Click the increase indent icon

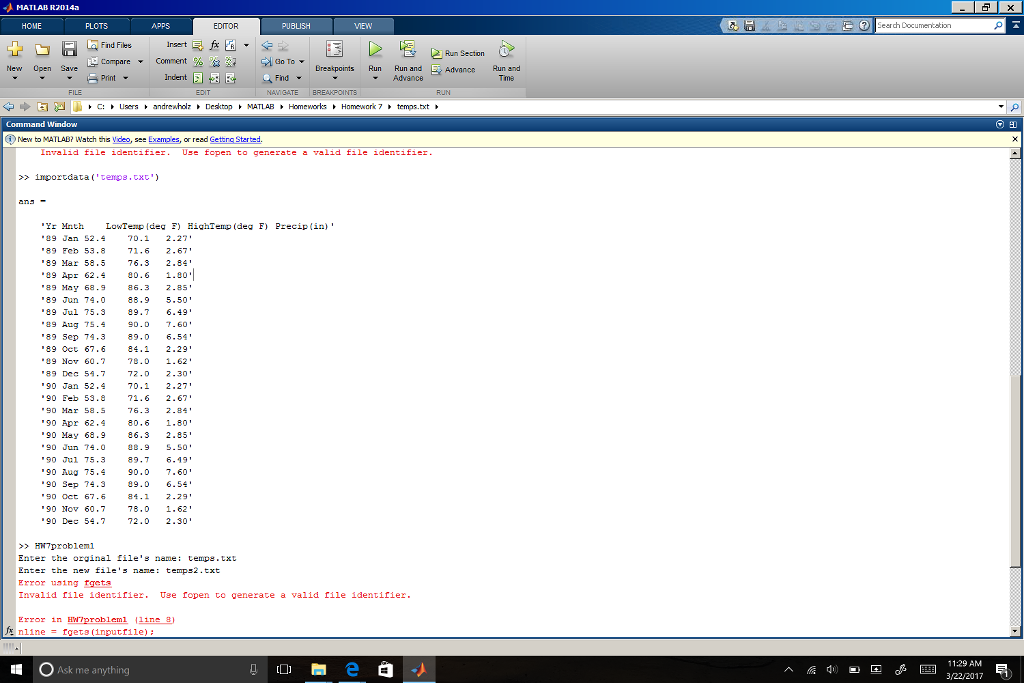[214, 78]
